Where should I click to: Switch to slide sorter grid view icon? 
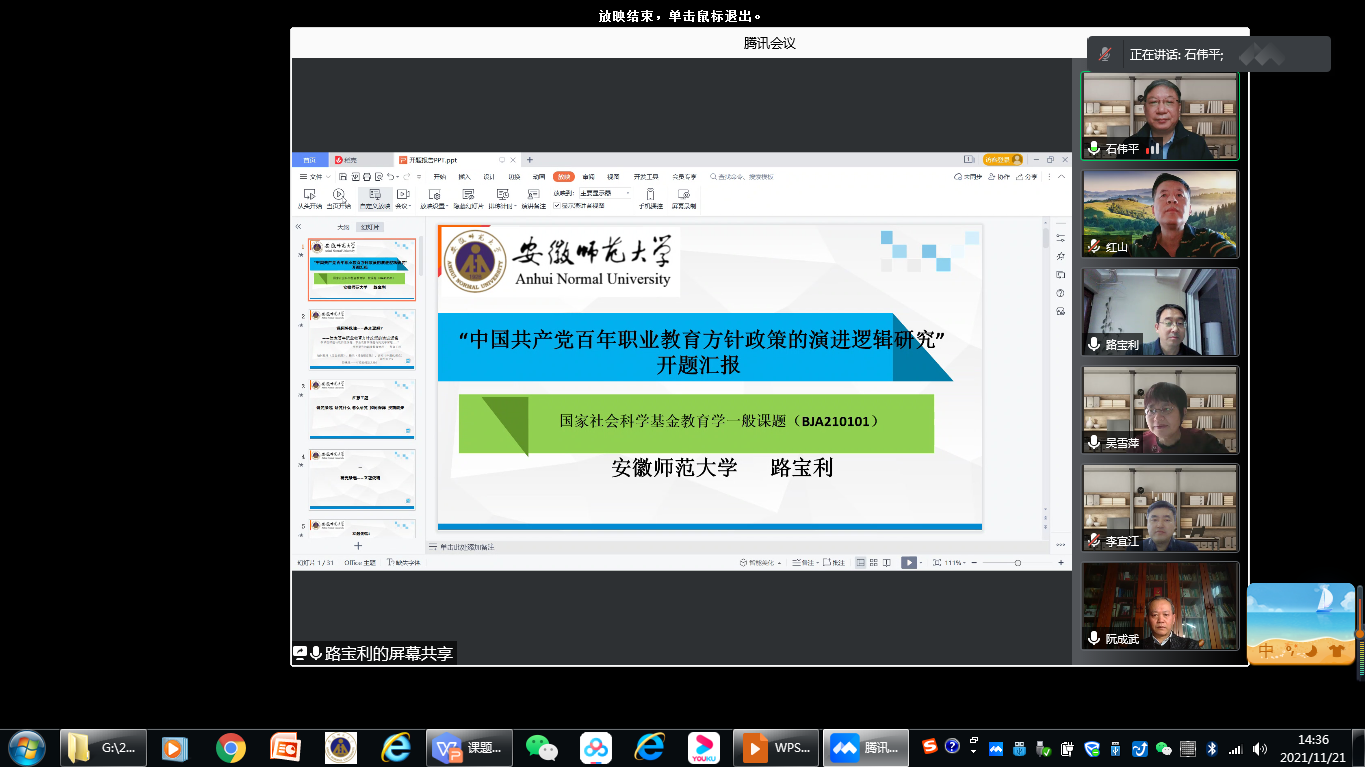coord(873,563)
